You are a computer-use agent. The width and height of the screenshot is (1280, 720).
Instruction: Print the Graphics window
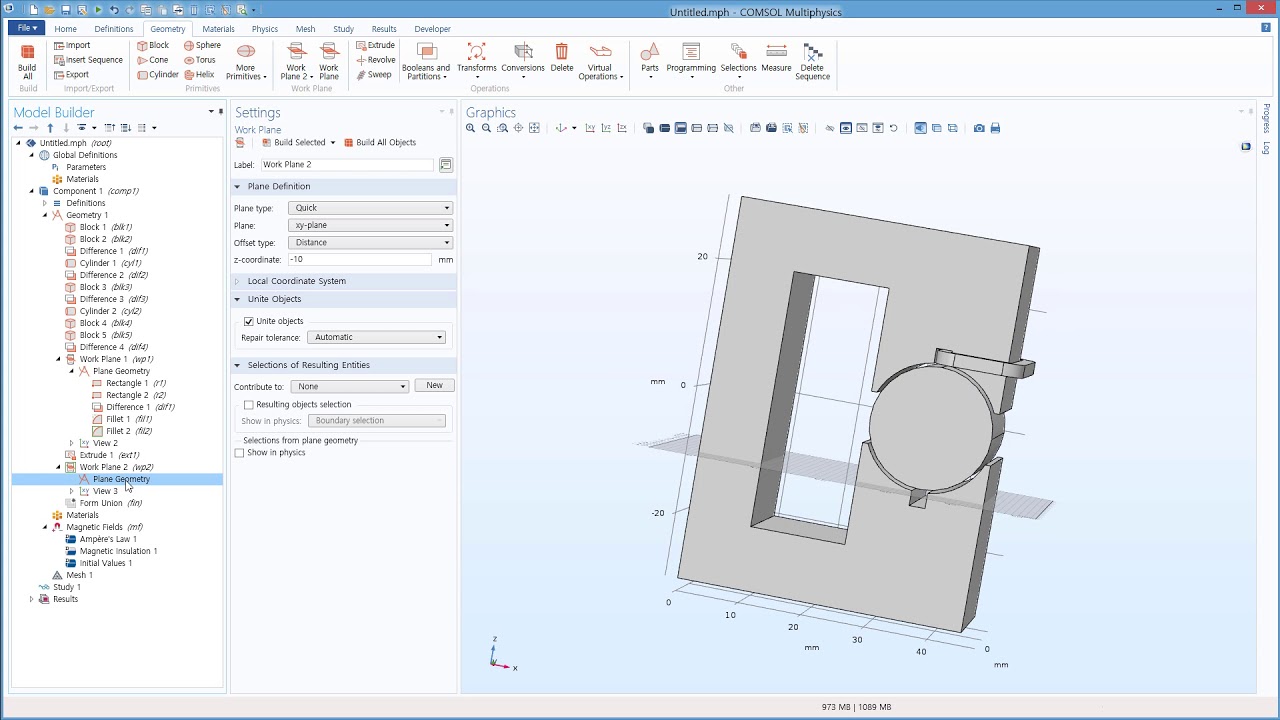tap(995, 128)
